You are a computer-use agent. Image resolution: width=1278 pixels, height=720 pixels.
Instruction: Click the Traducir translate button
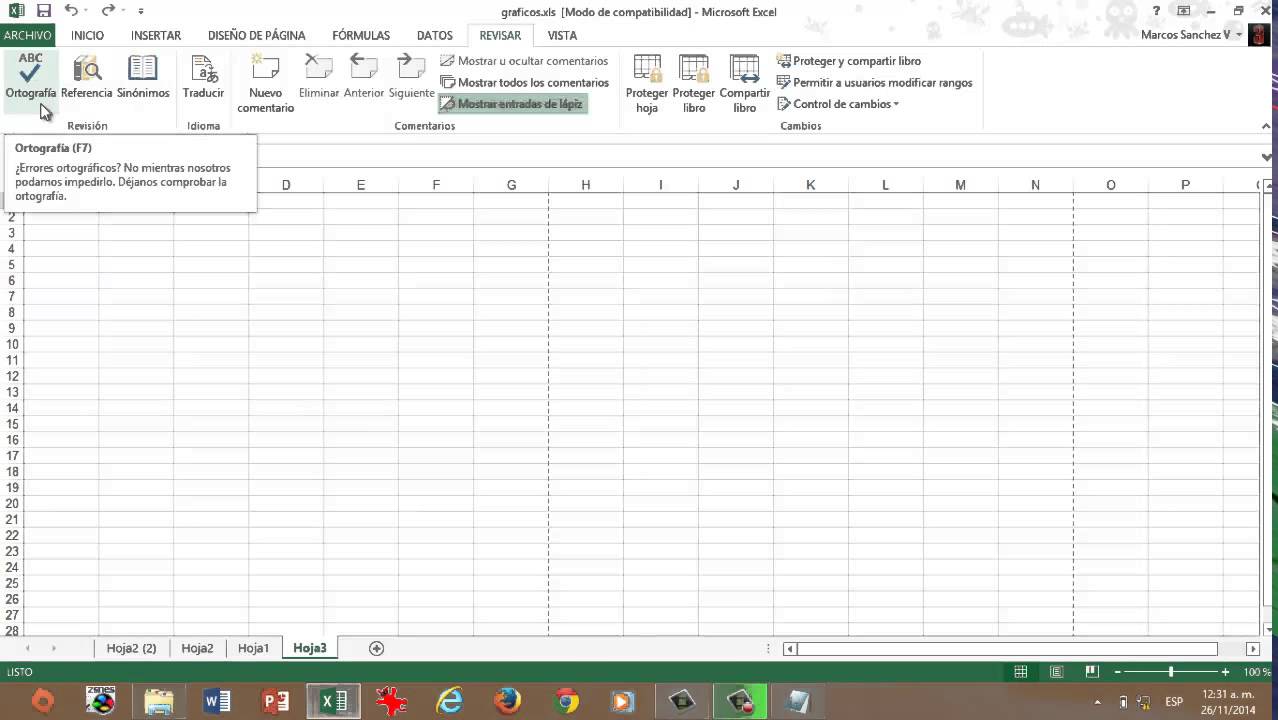pos(203,77)
